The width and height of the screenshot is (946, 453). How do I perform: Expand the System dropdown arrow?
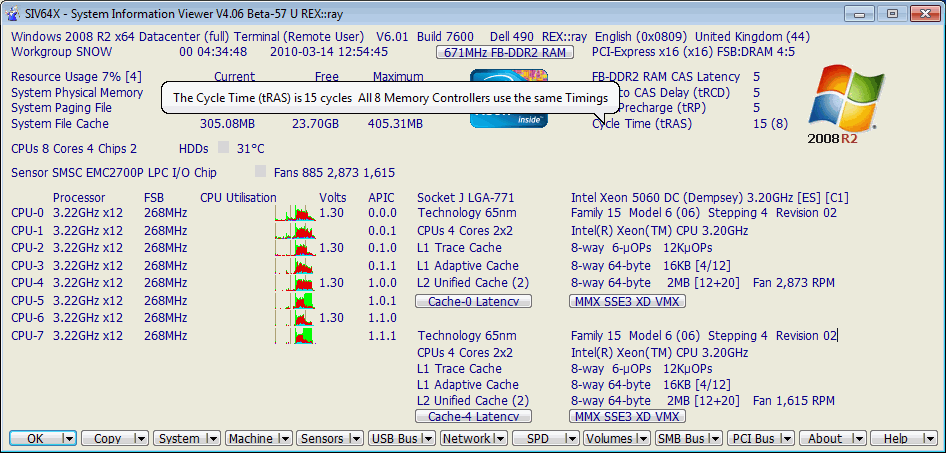click(x=214, y=439)
